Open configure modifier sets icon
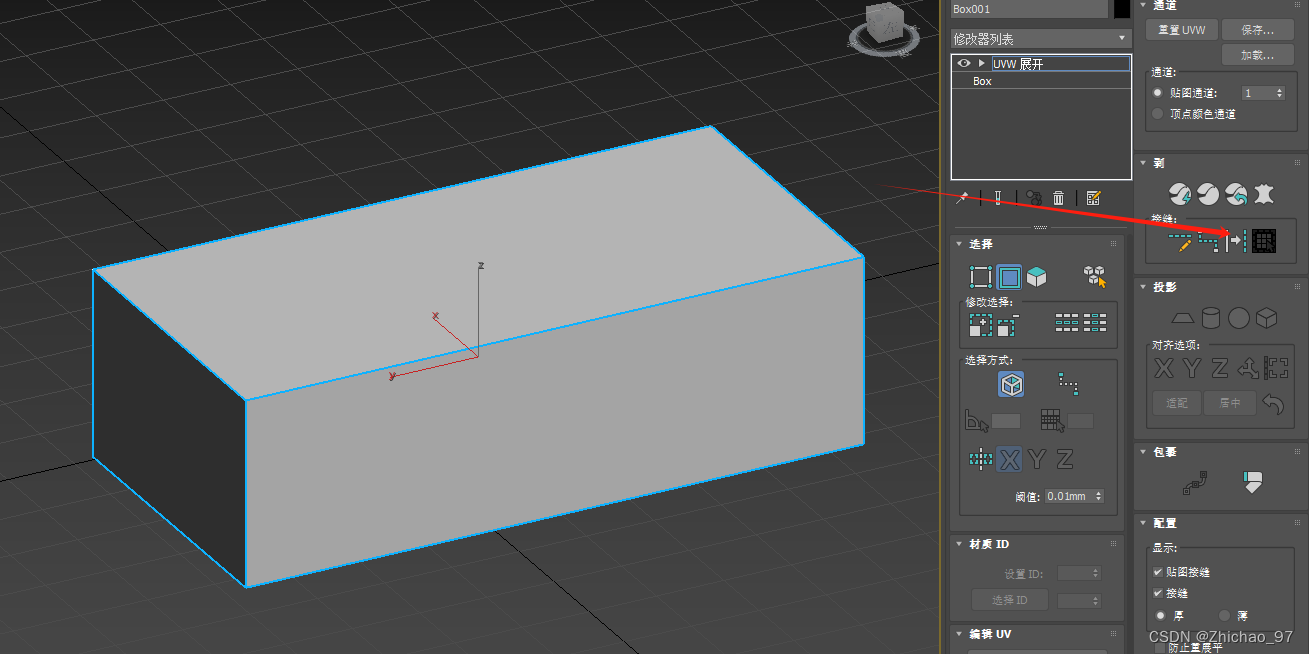Image resolution: width=1309 pixels, height=654 pixels. [x=1093, y=198]
